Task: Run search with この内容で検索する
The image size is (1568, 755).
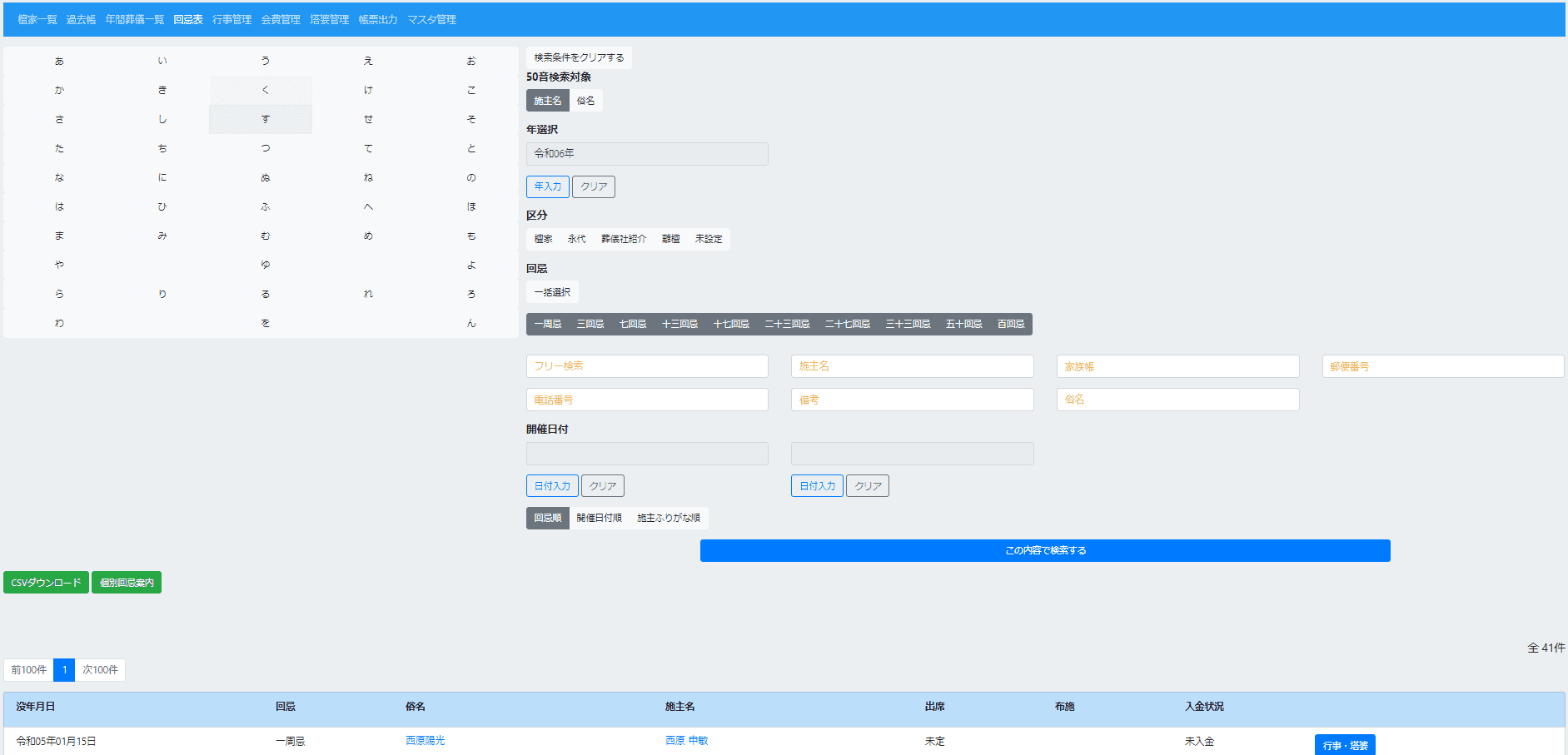Action: (1045, 550)
